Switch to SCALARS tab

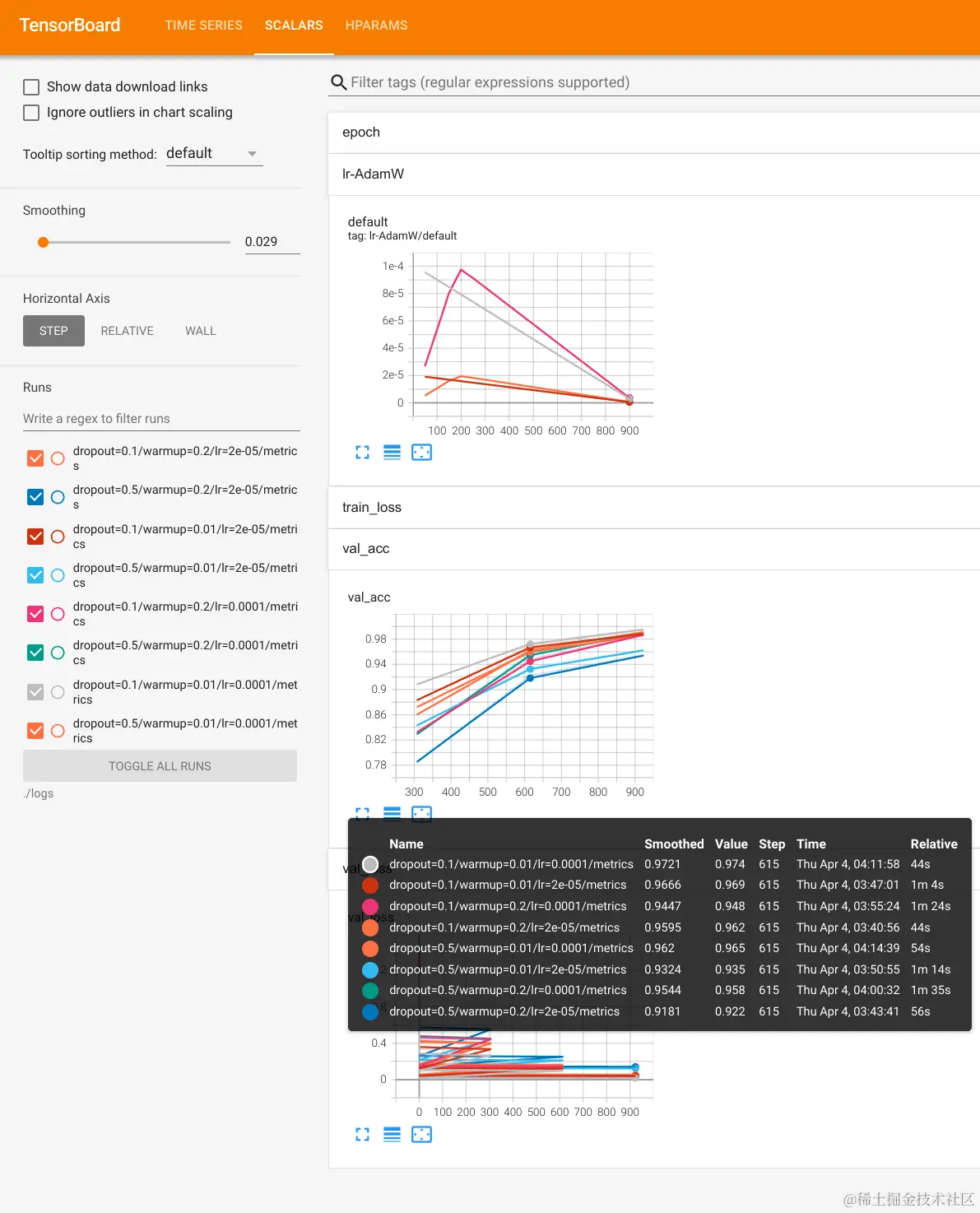(x=294, y=26)
